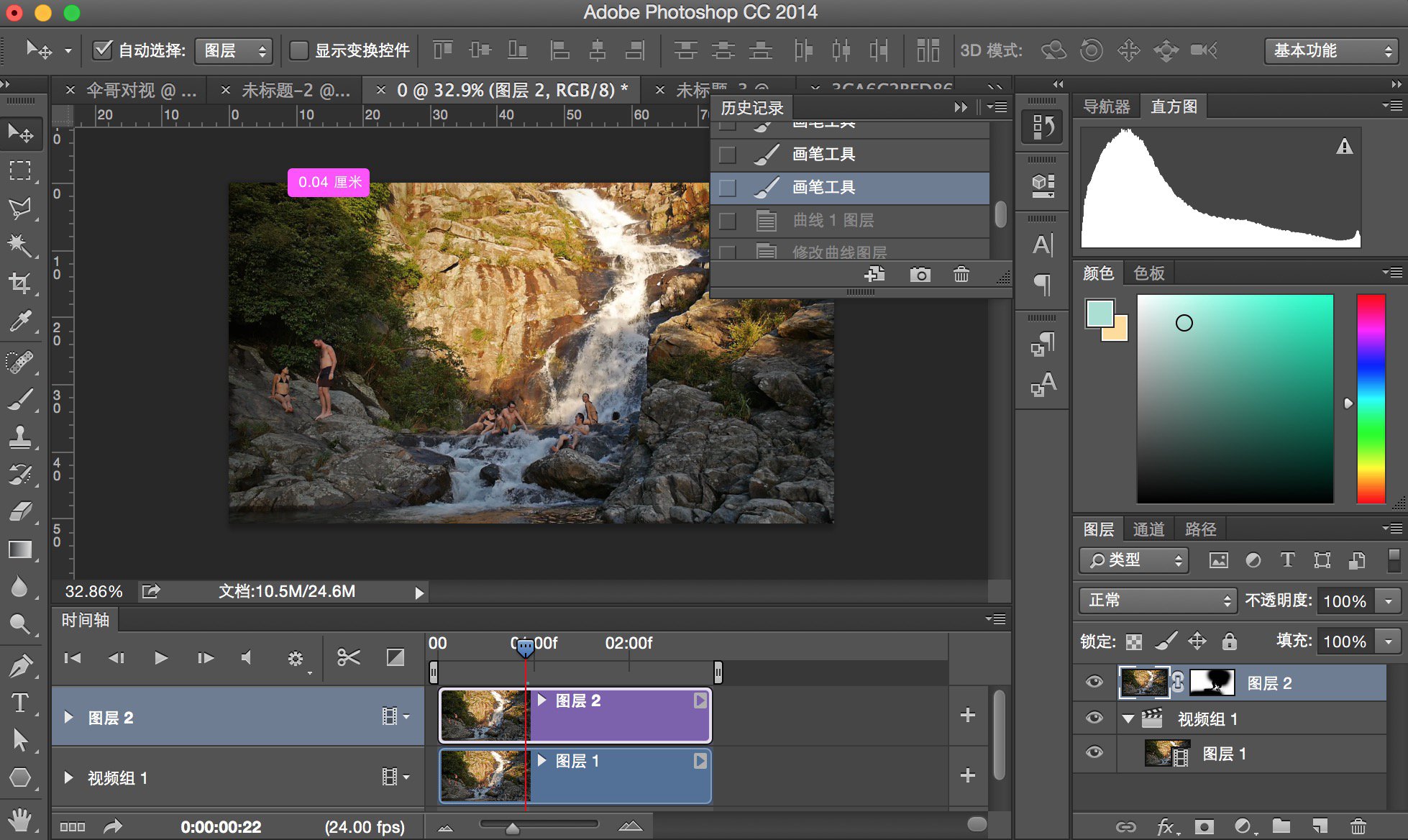Select the Zoom tool
Screen dimensions: 1408x840
(x=20, y=624)
